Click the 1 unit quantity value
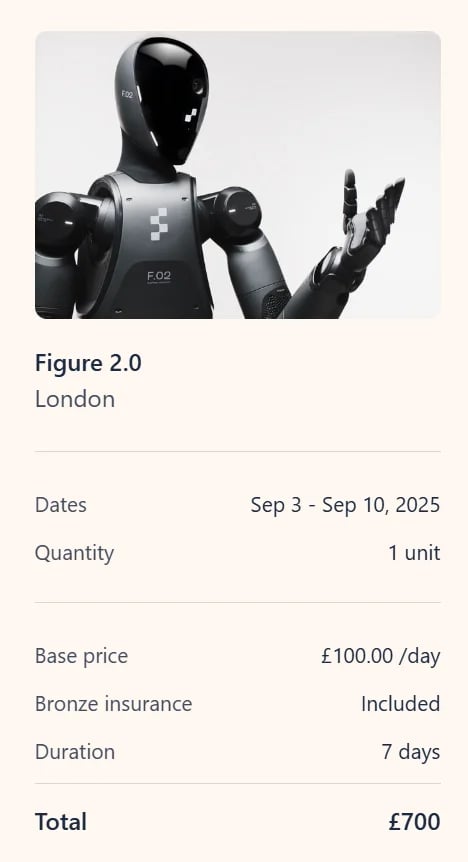Image resolution: width=468 pixels, height=862 pixels. pos(415,553)
